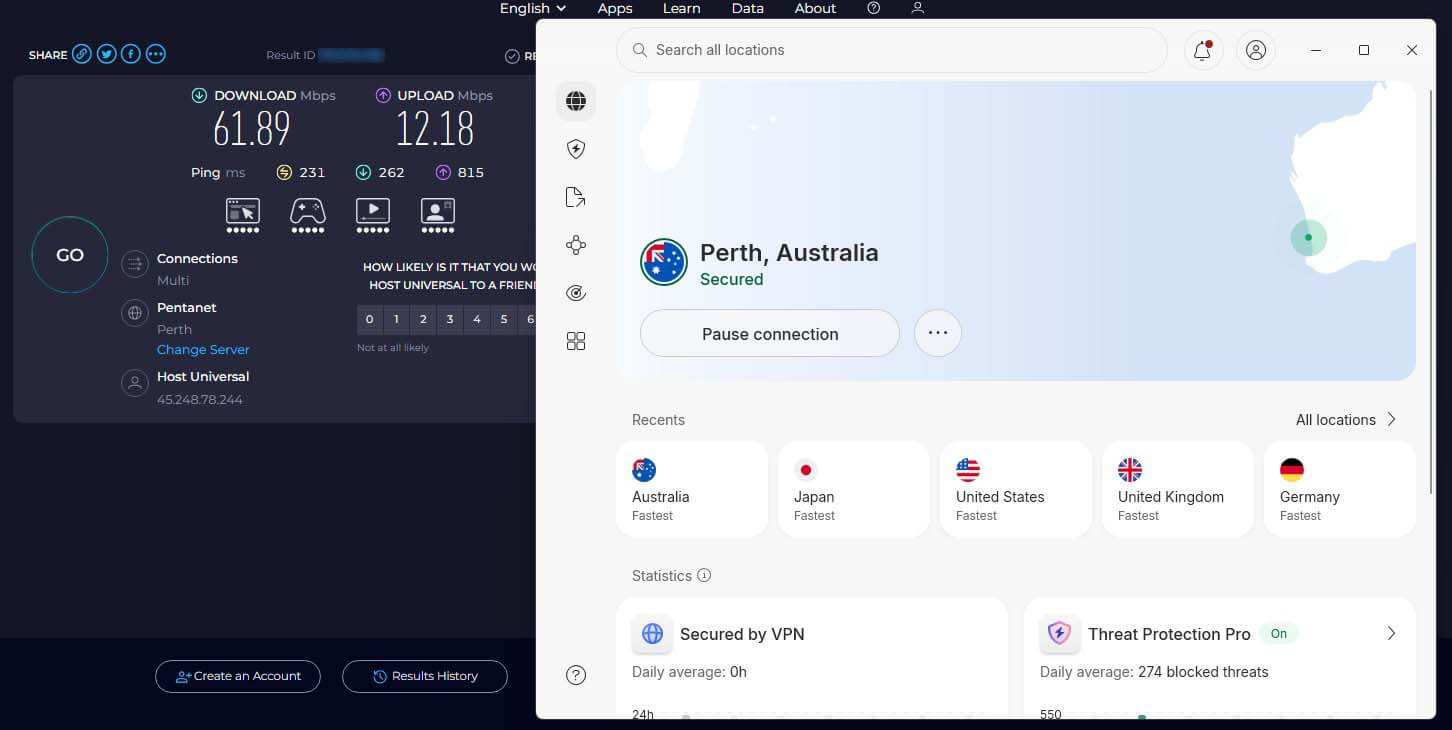Select rating 2 in the survey

[x=424, y=320]
